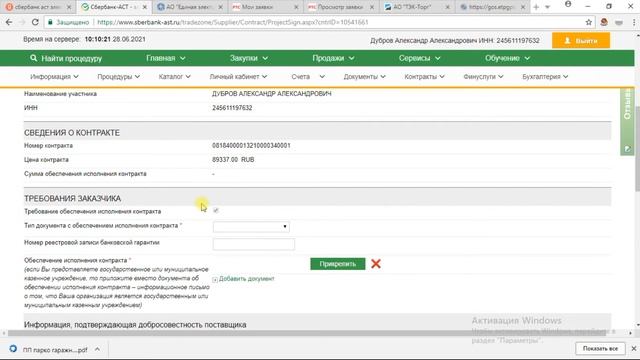Image resolution: width=640 pixels, height=360 pixels.
Task: Click the secure lock icon in address bar
Action: coord(50,22)
